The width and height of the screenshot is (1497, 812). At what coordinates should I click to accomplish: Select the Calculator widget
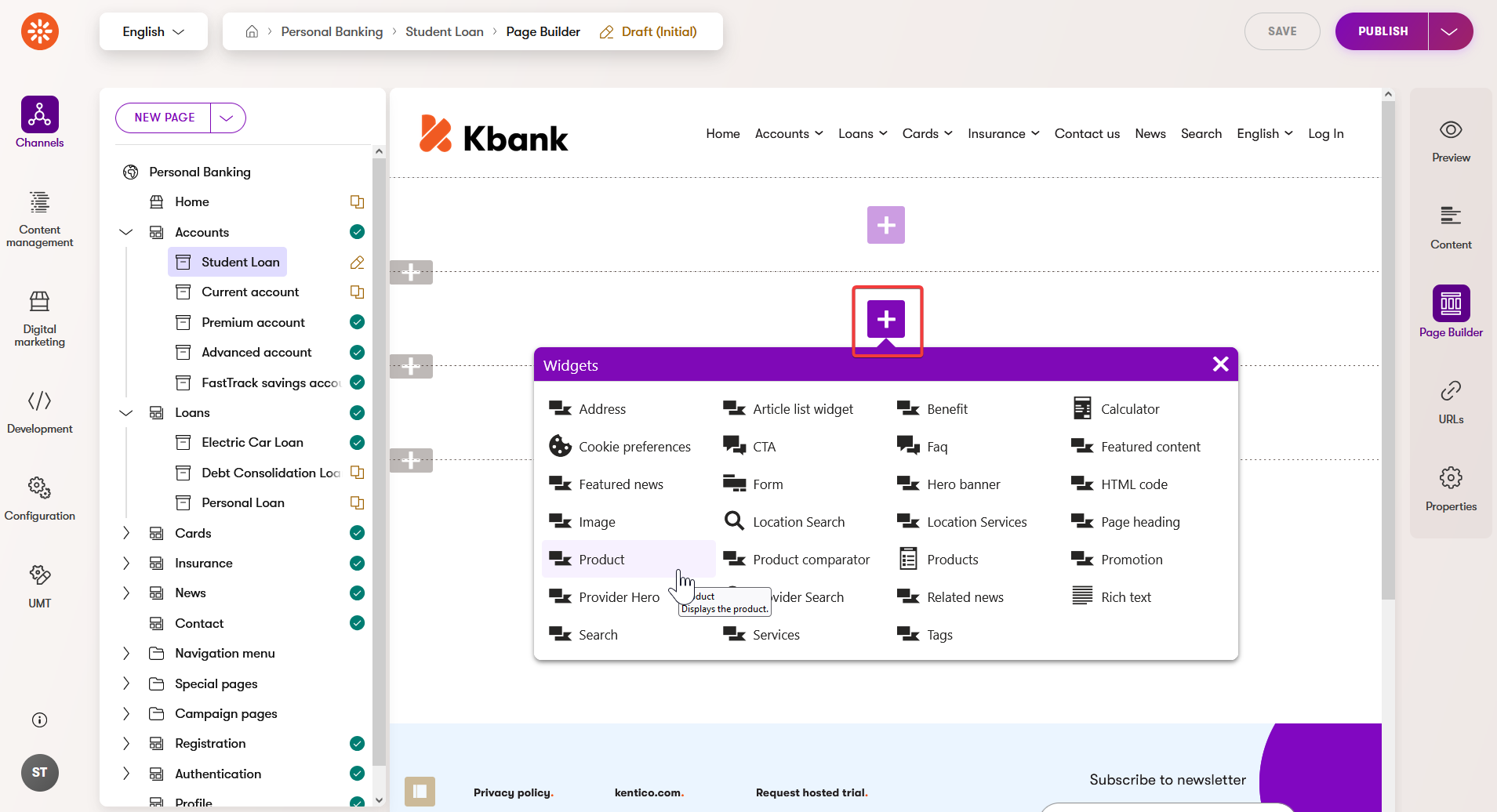point(1129,409)
